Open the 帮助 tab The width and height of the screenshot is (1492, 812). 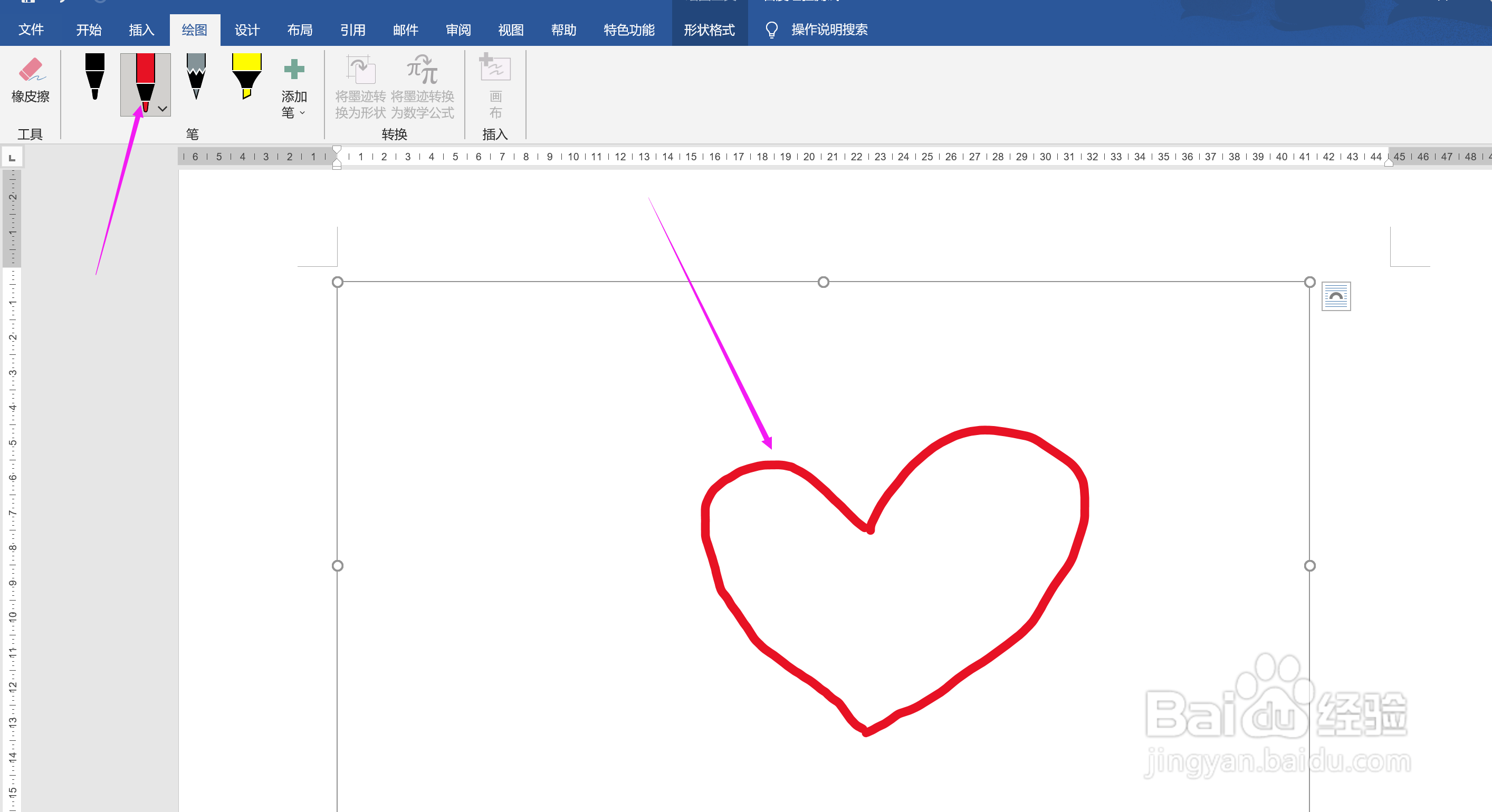tap(564, 30)
